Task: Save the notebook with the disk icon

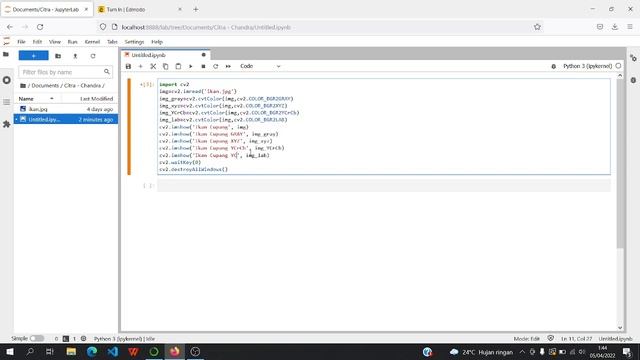Action: click(128, 66)
